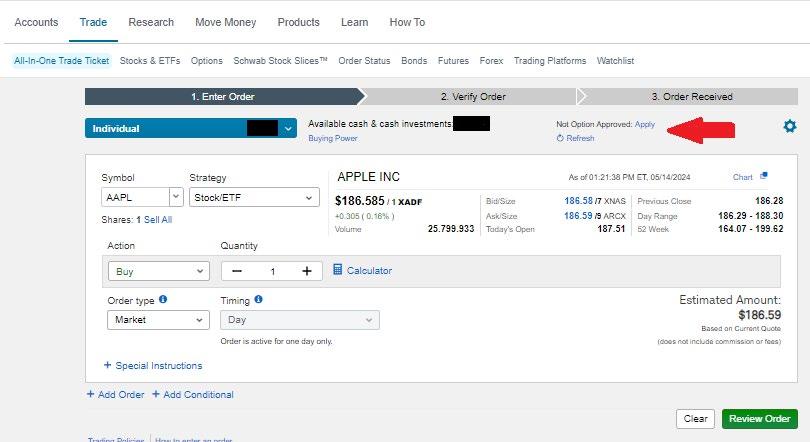Open the Futures tab
The height and width of the screenshot is (442, 810).
pyautogui.click(x=453, y=60)
